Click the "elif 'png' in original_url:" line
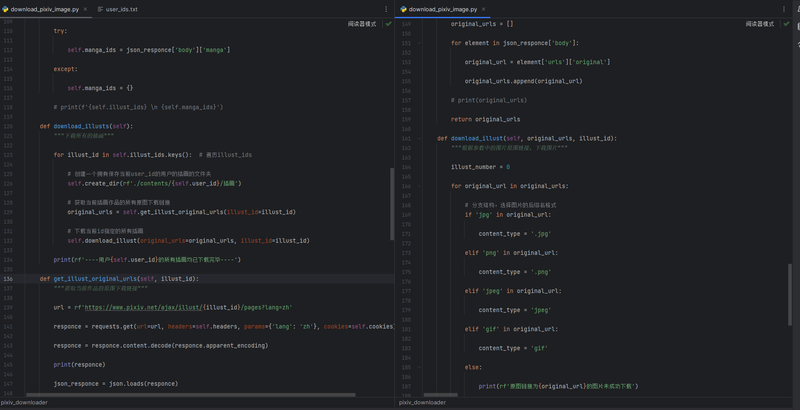800x410 pixels. tap(511, 253)
